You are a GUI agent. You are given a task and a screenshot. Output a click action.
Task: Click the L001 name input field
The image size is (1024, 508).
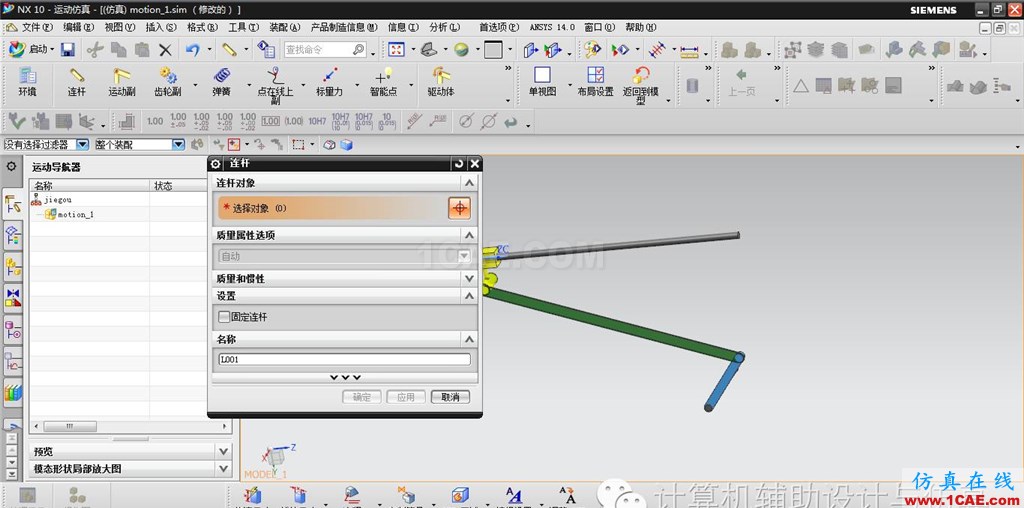tap(344, 359)
